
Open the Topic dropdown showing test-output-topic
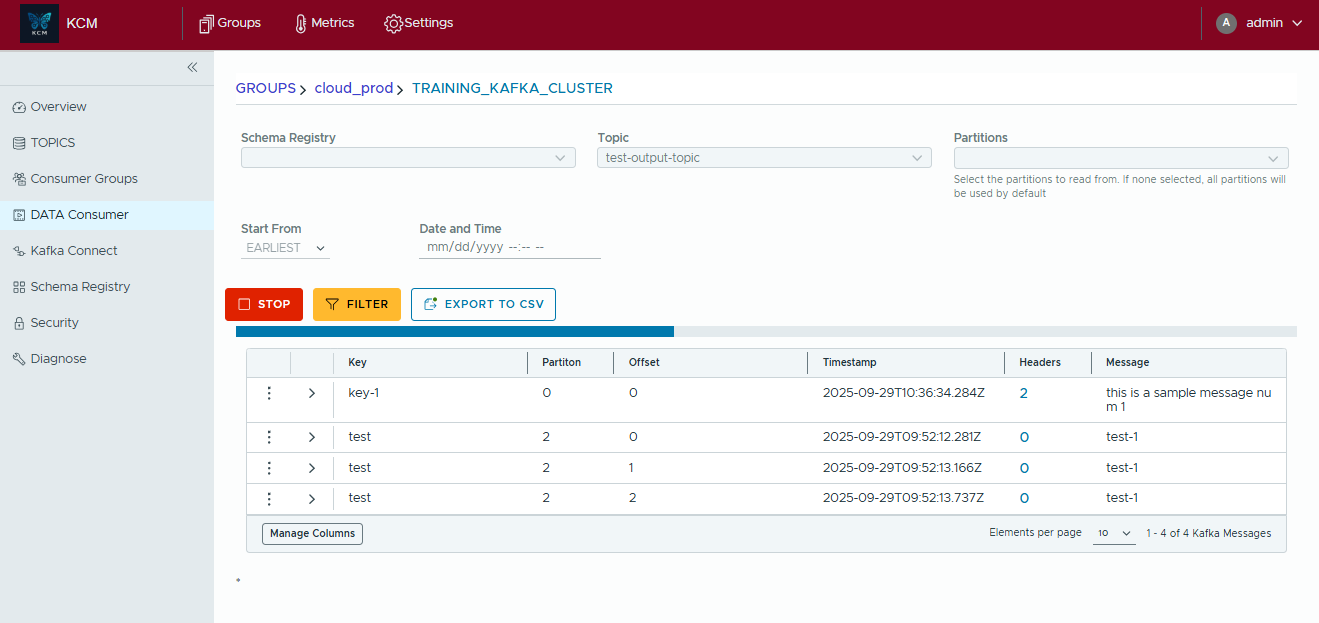[764, 158]
